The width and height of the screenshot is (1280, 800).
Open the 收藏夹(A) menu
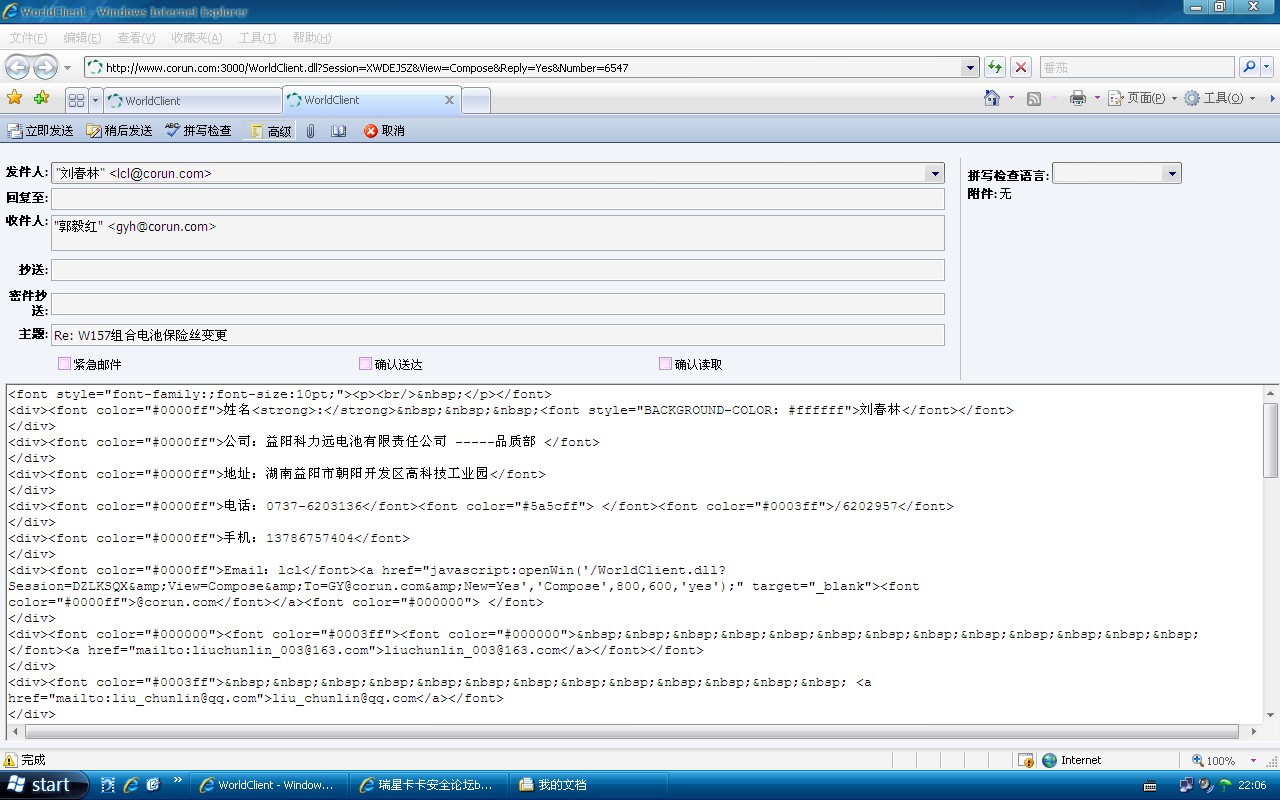[196, 38]
